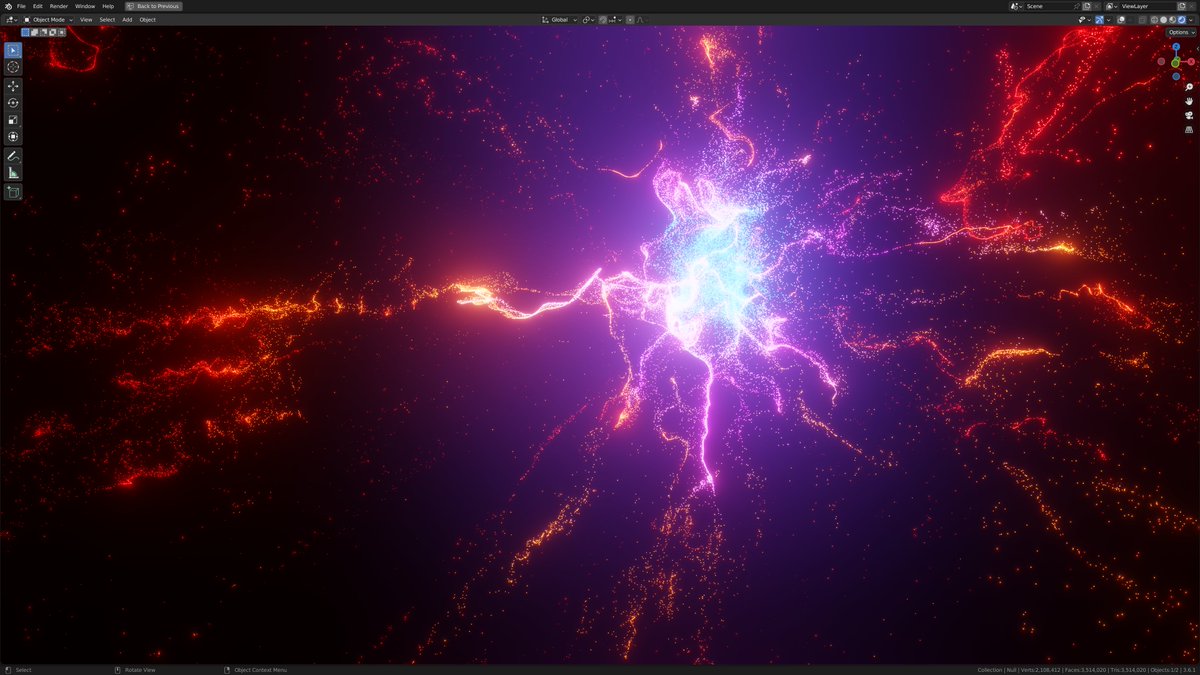Screen dimensions: 1200x675
Task: Select the Select Box tool
Action: 13,50
